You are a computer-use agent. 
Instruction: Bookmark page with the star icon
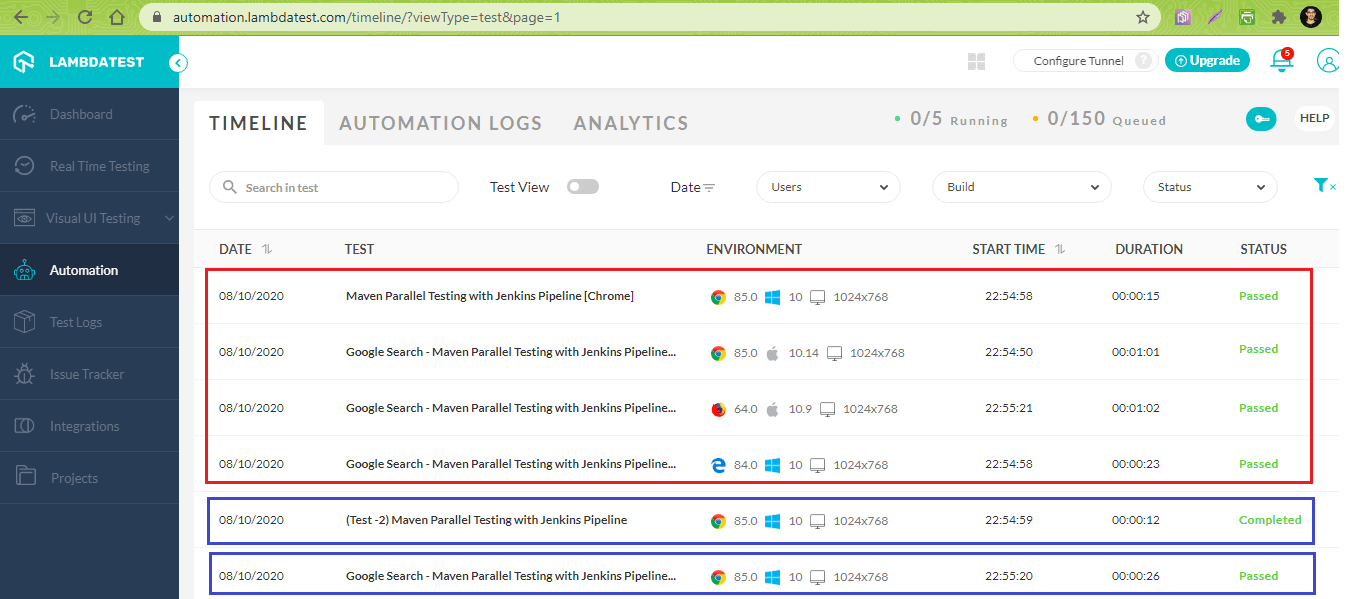point(1142,17)
